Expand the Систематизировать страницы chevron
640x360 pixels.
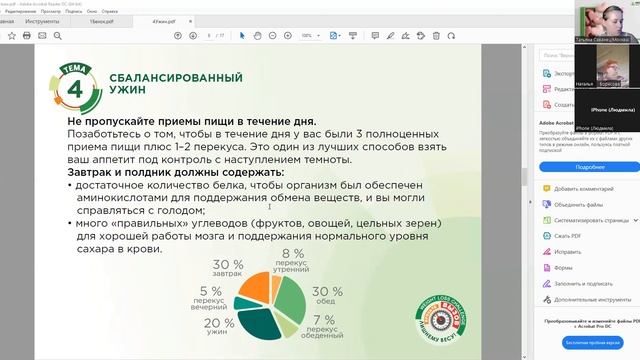click(x=636, y=220)
